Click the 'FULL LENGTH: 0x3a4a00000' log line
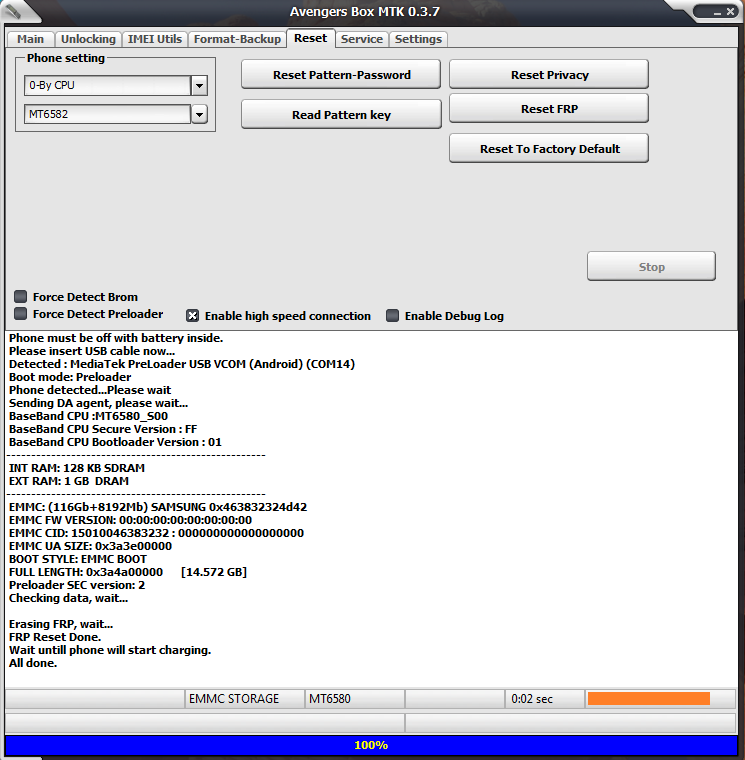Image resolution: width=745 pixels, height=760 pixels. (x=127, y=572)
